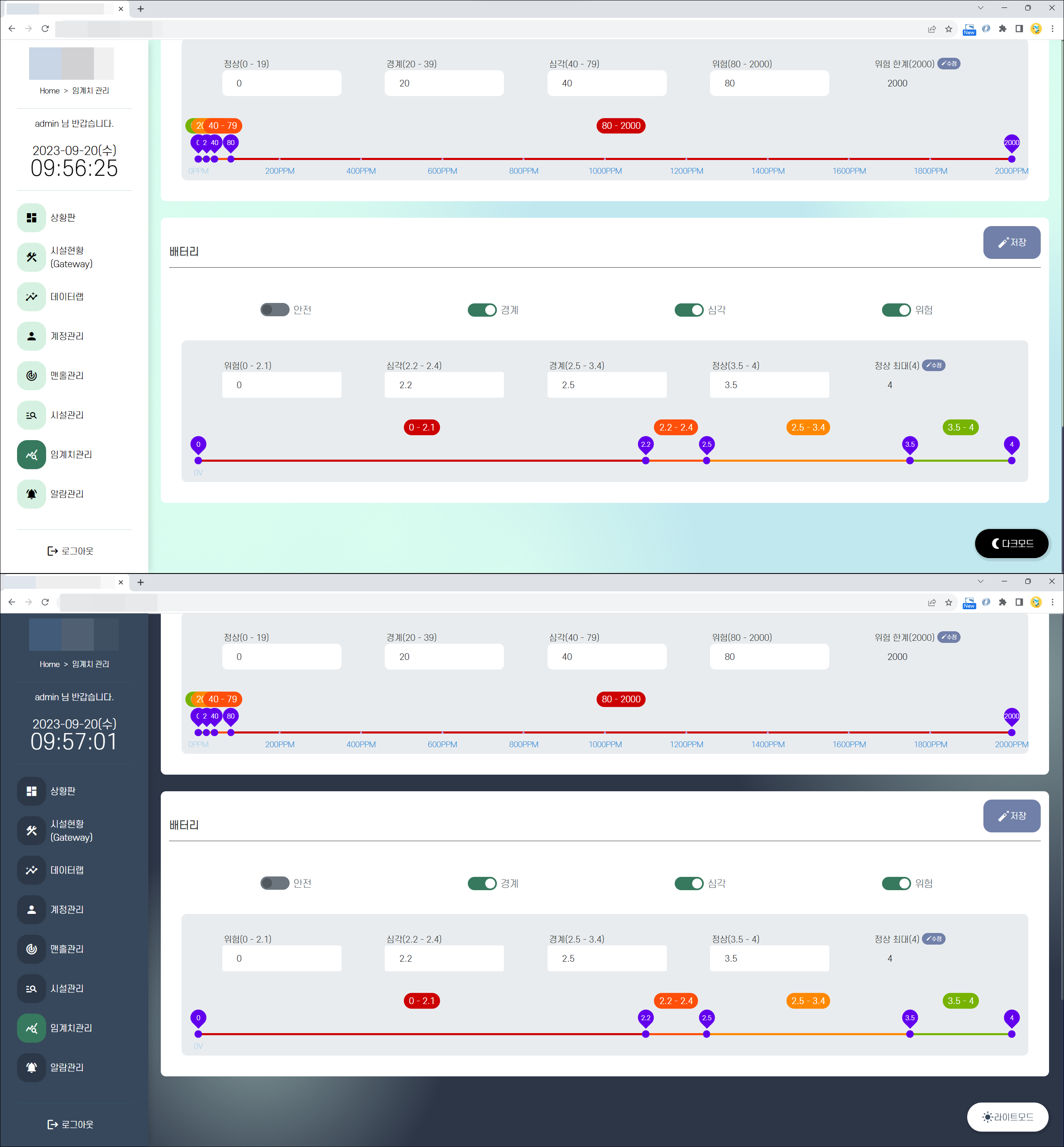
Task: Click 계정관리 person icon in dark sidebar
Action: click(x=31, y=909)
